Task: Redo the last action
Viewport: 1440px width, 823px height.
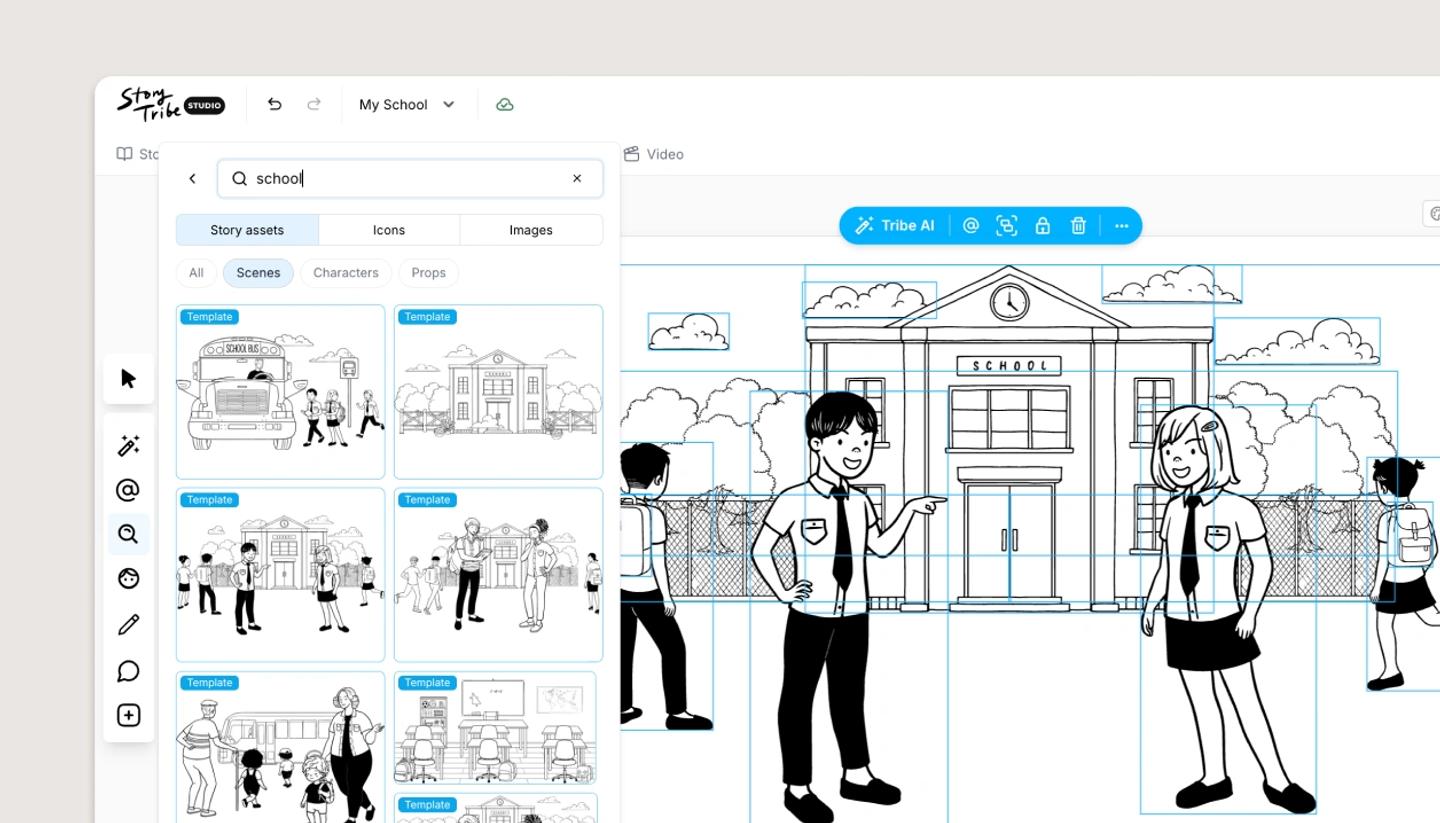Action: point(314,104)
